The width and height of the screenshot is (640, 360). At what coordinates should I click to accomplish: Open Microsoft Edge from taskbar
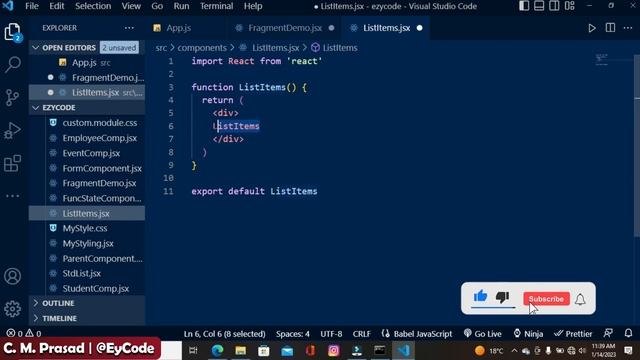tap(217, 350)
